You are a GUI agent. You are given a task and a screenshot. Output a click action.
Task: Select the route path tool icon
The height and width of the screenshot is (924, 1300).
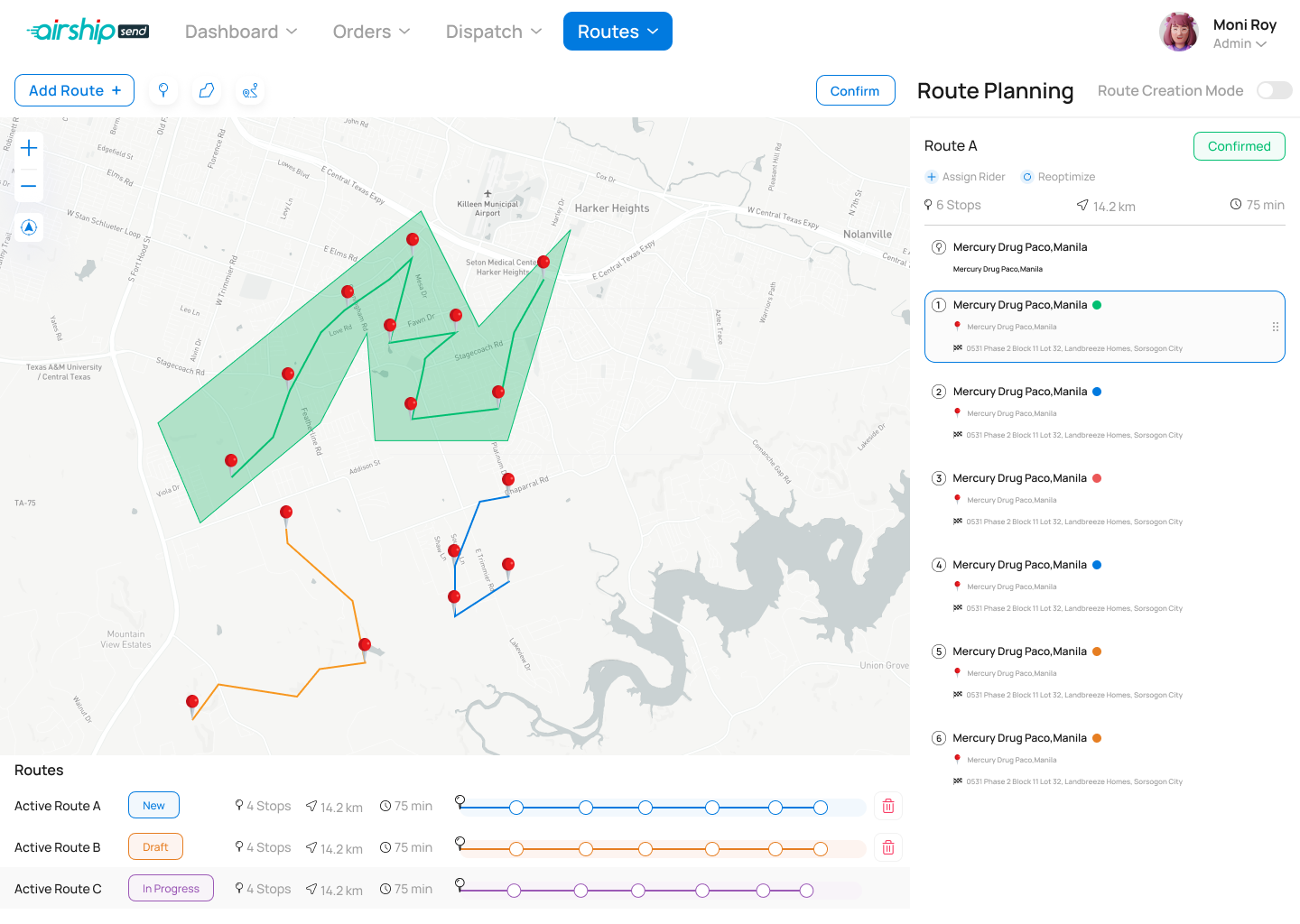(x=250, y=90)
